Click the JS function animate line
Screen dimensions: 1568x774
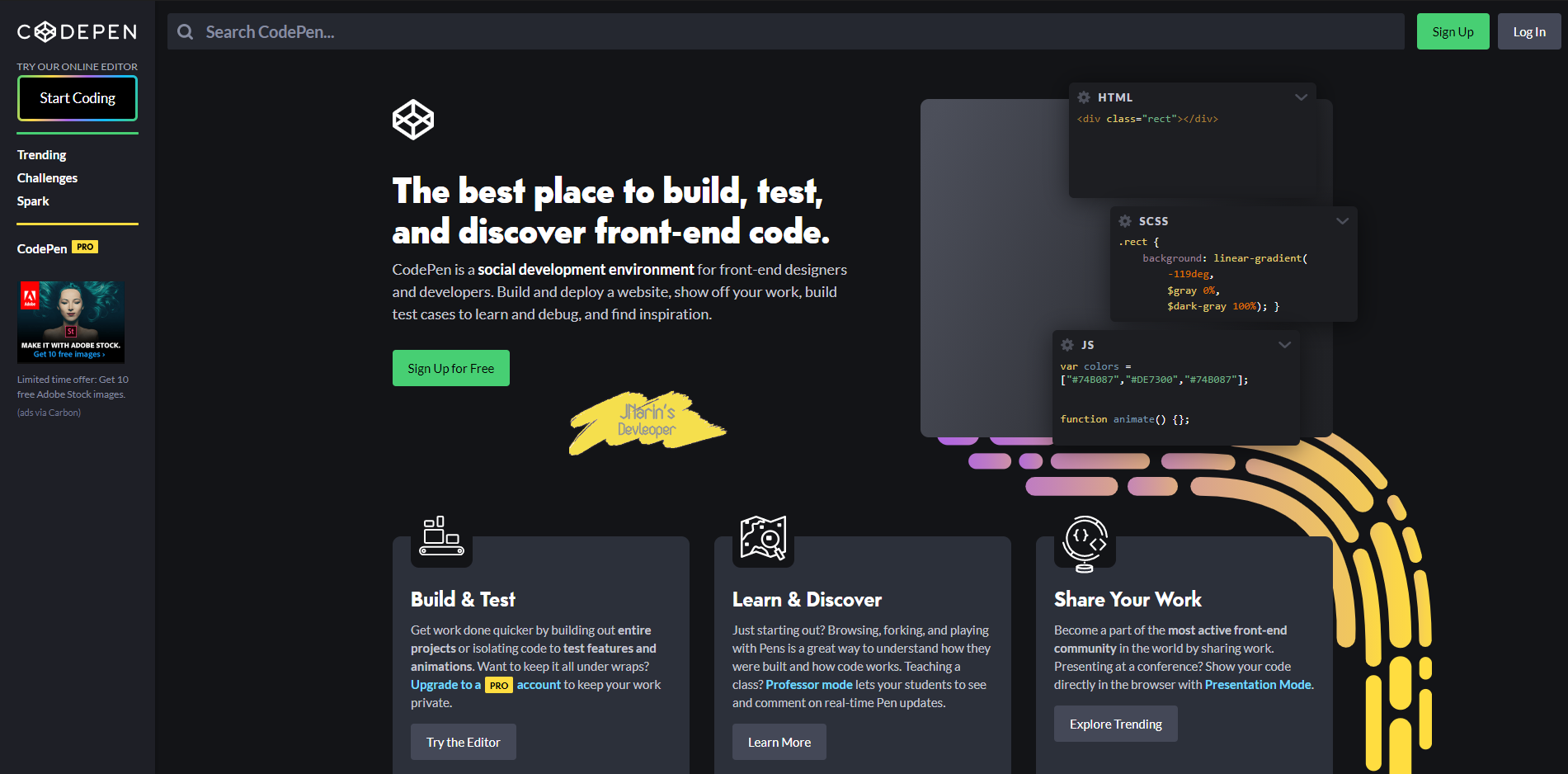tap(1125, 419)
